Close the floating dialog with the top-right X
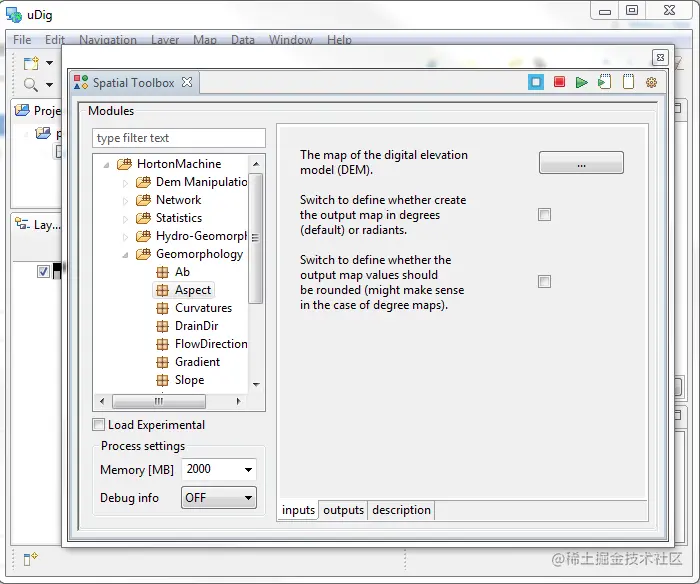The height and width of the screenshot is (584, 700). [660, 58]
